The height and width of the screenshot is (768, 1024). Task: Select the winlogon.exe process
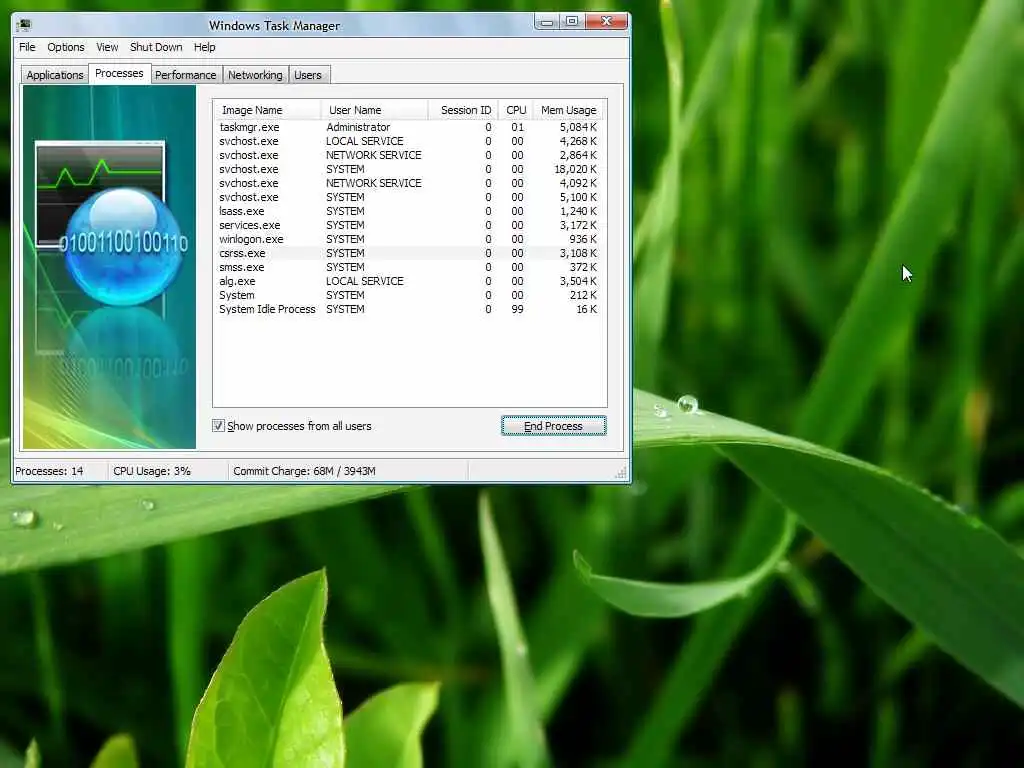[x=409, y=240]
